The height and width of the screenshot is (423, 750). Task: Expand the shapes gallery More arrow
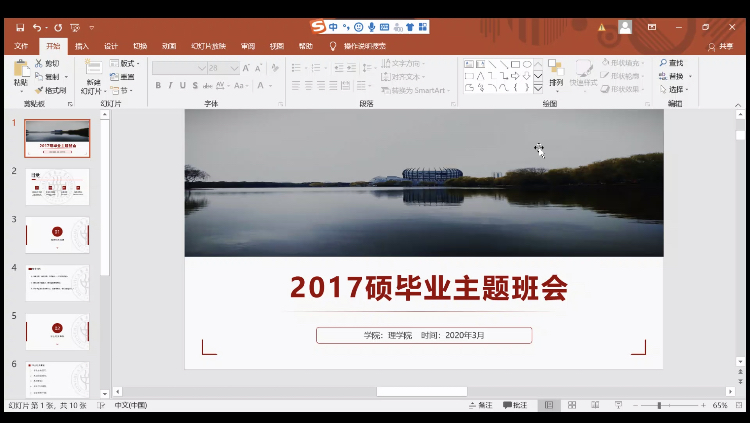538,87
